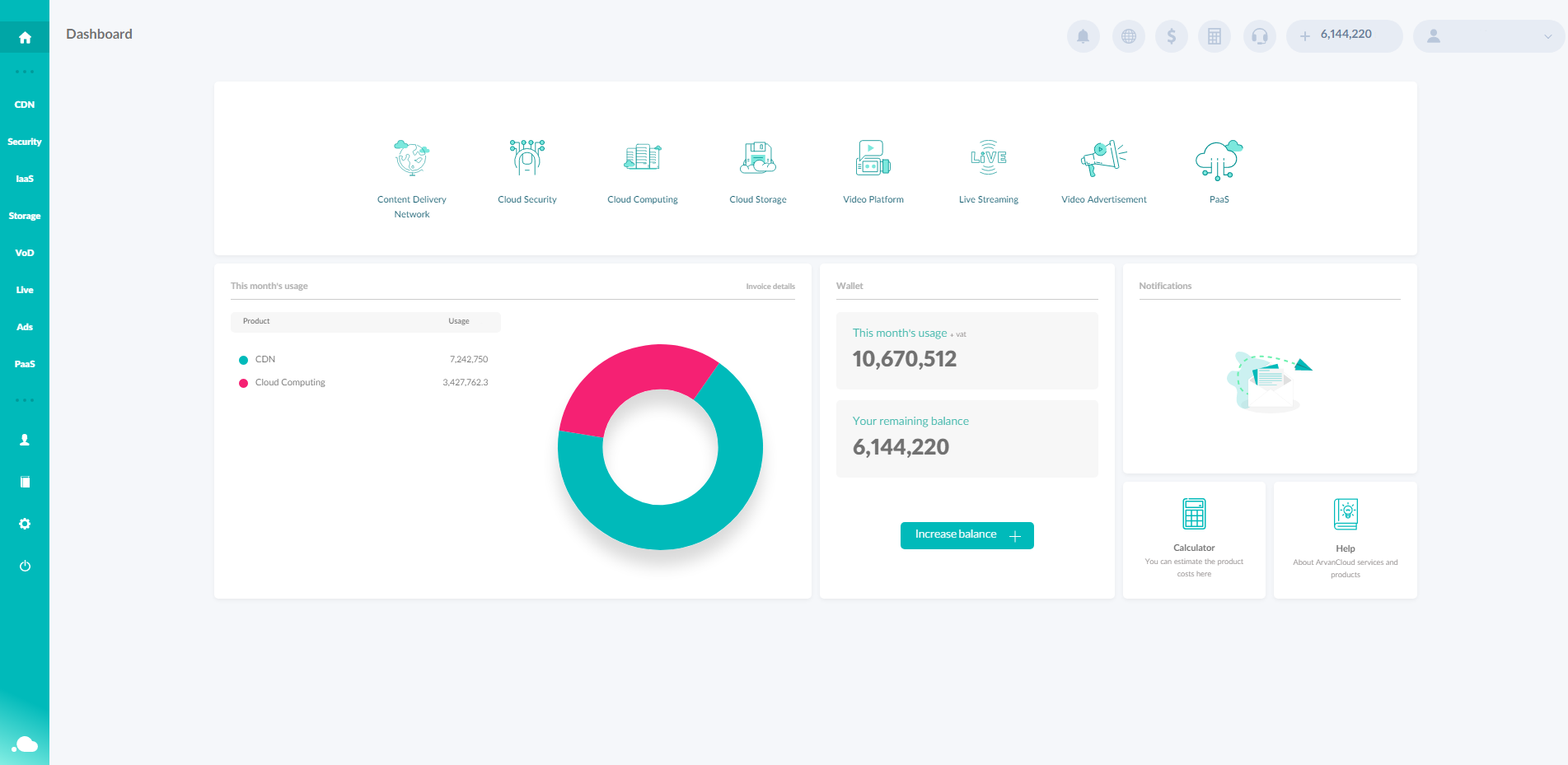Screen dimensions: 1568x765
Task: Click the dollar sign billing icon
Action: click(1171, 36)
